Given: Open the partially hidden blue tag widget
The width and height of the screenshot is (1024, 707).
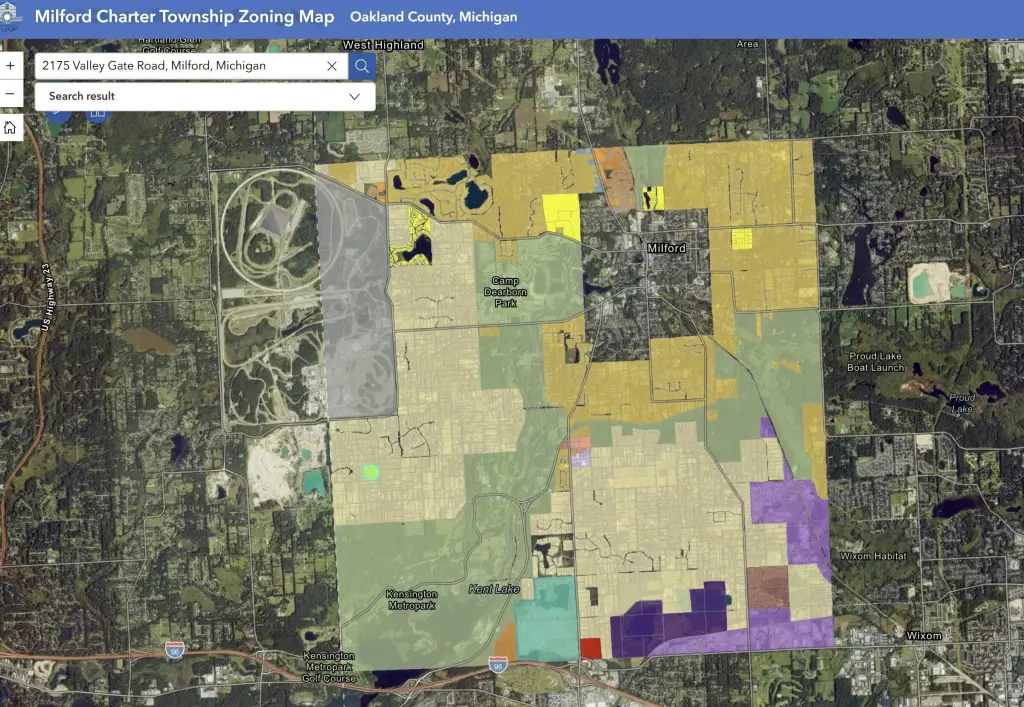Looking at the screenshot, I should [58, 115].
